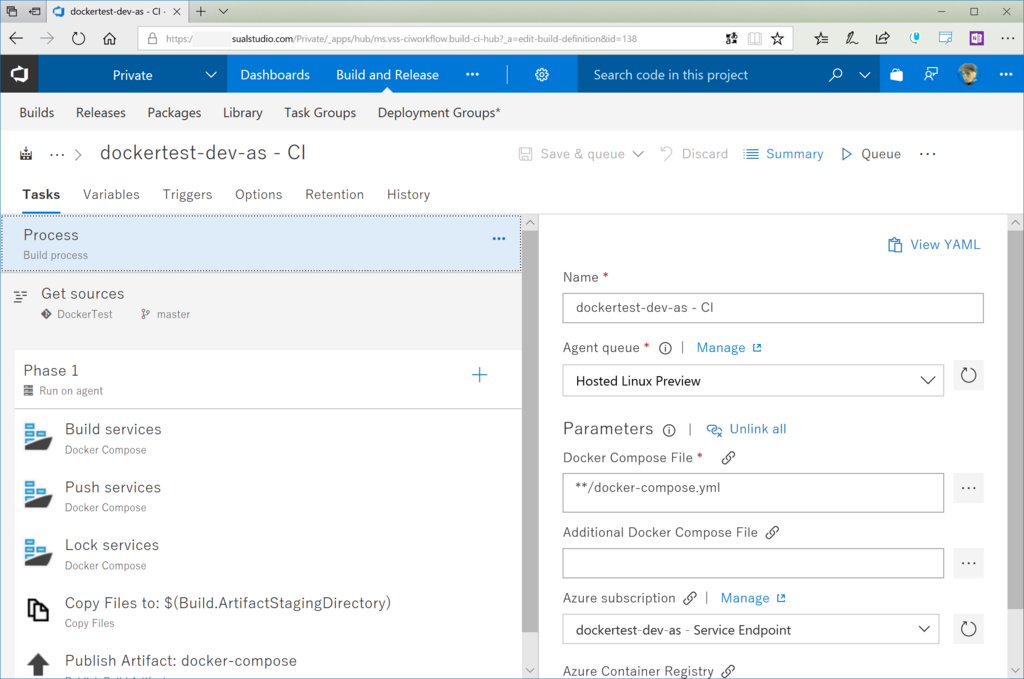Image resolution: width=1024 pixels, height=679 pixels.
Task: Click the build definitions breadcrumb icon
Action: (26, 154)
